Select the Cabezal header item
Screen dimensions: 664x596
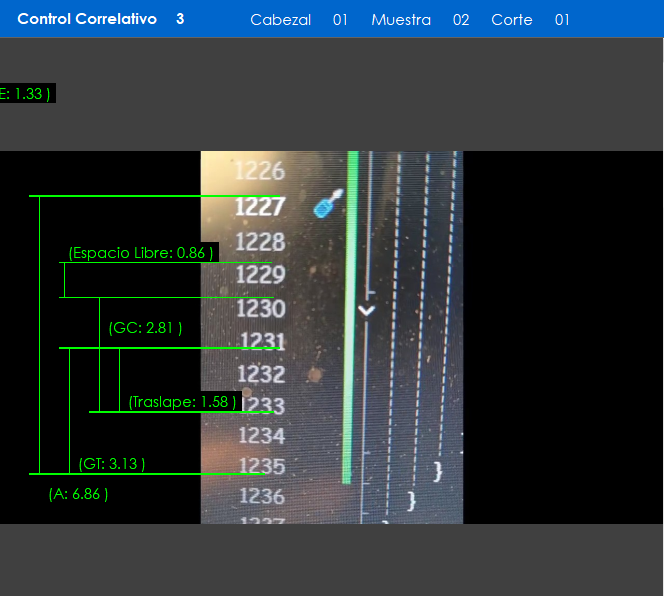tap(280, 20)
